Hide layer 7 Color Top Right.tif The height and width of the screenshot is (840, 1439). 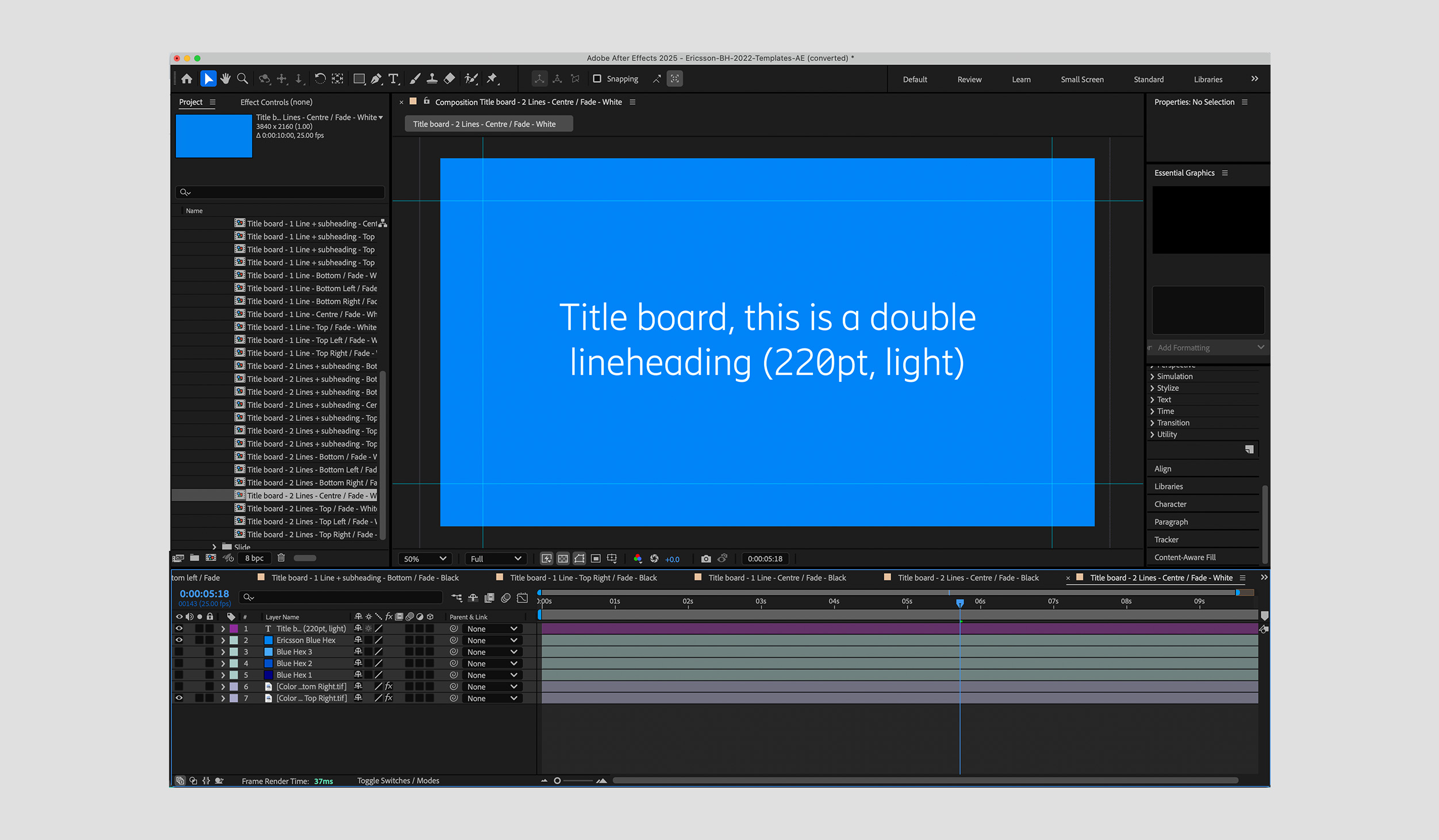(x=179, y=699)
